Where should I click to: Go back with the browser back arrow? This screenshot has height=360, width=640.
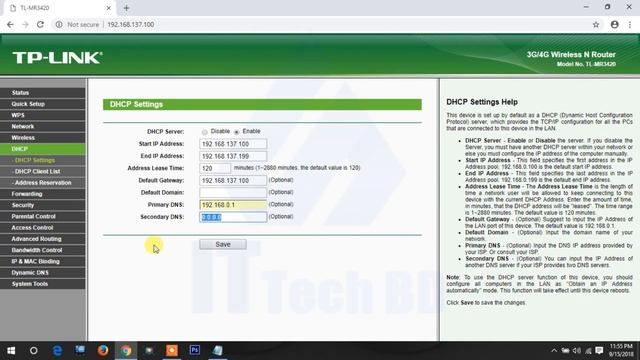10,24
